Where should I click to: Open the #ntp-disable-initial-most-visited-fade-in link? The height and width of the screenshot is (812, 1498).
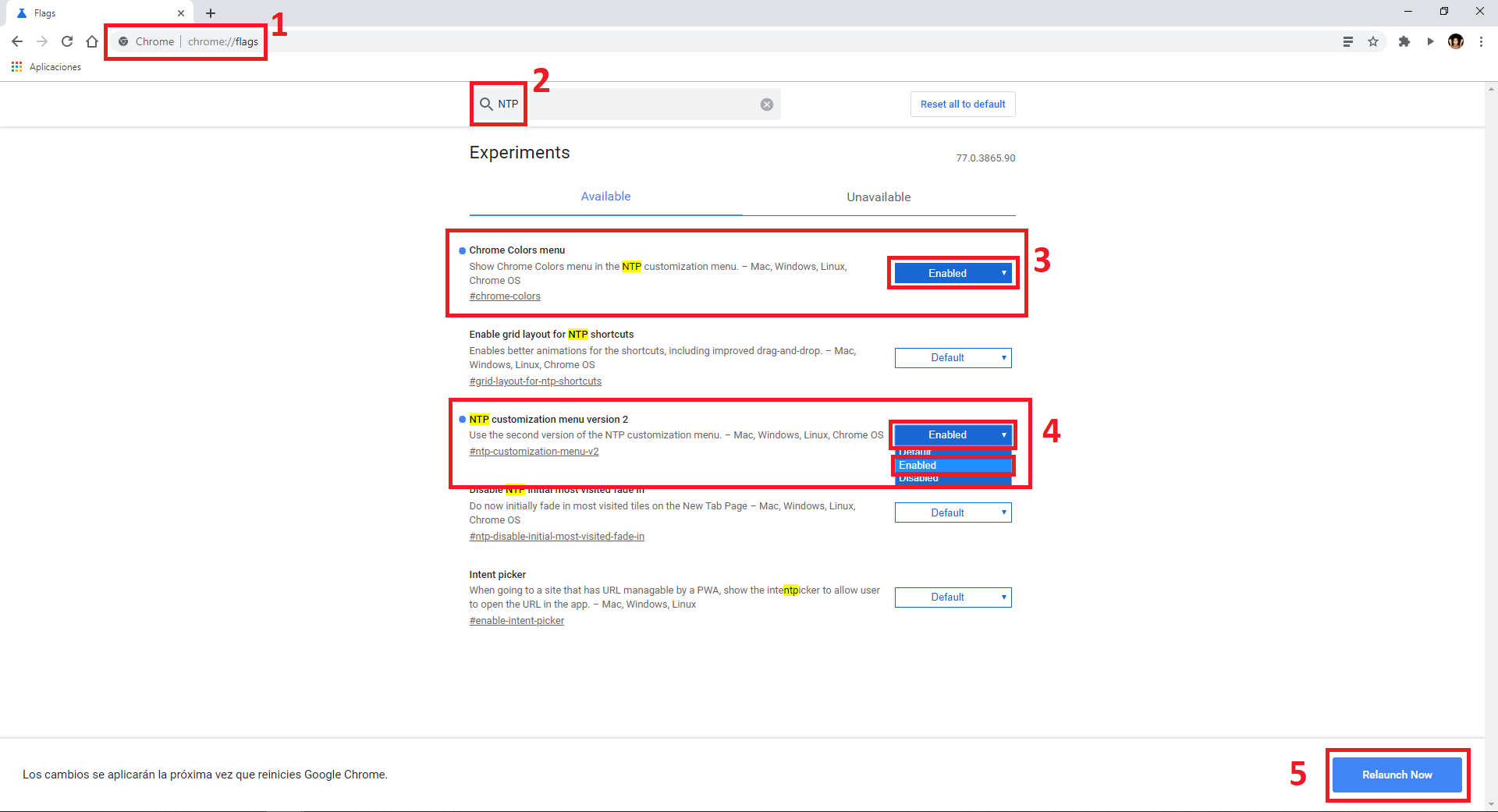[557, 537]
